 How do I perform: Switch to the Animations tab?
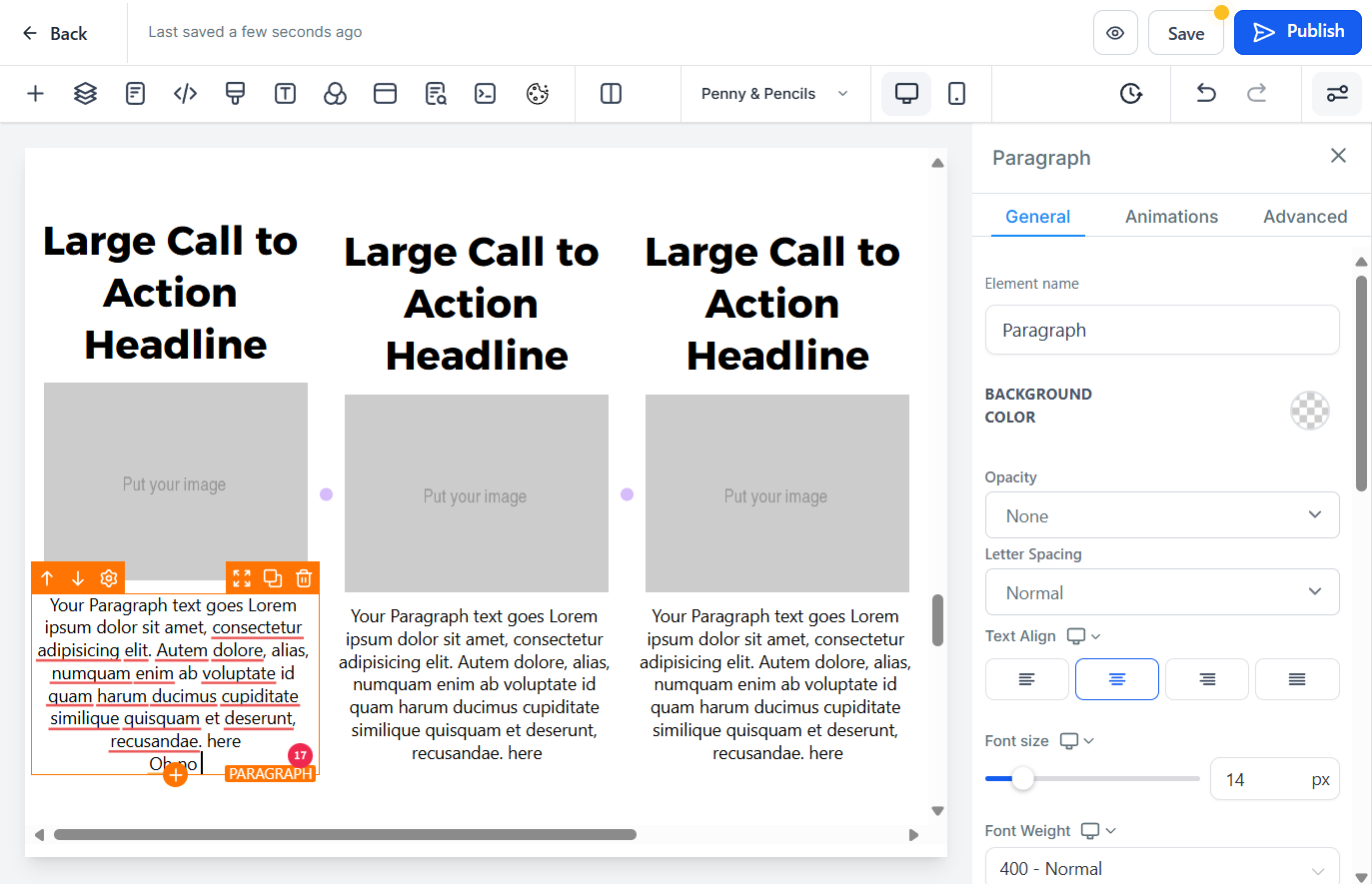click(x=1171, y=217)
